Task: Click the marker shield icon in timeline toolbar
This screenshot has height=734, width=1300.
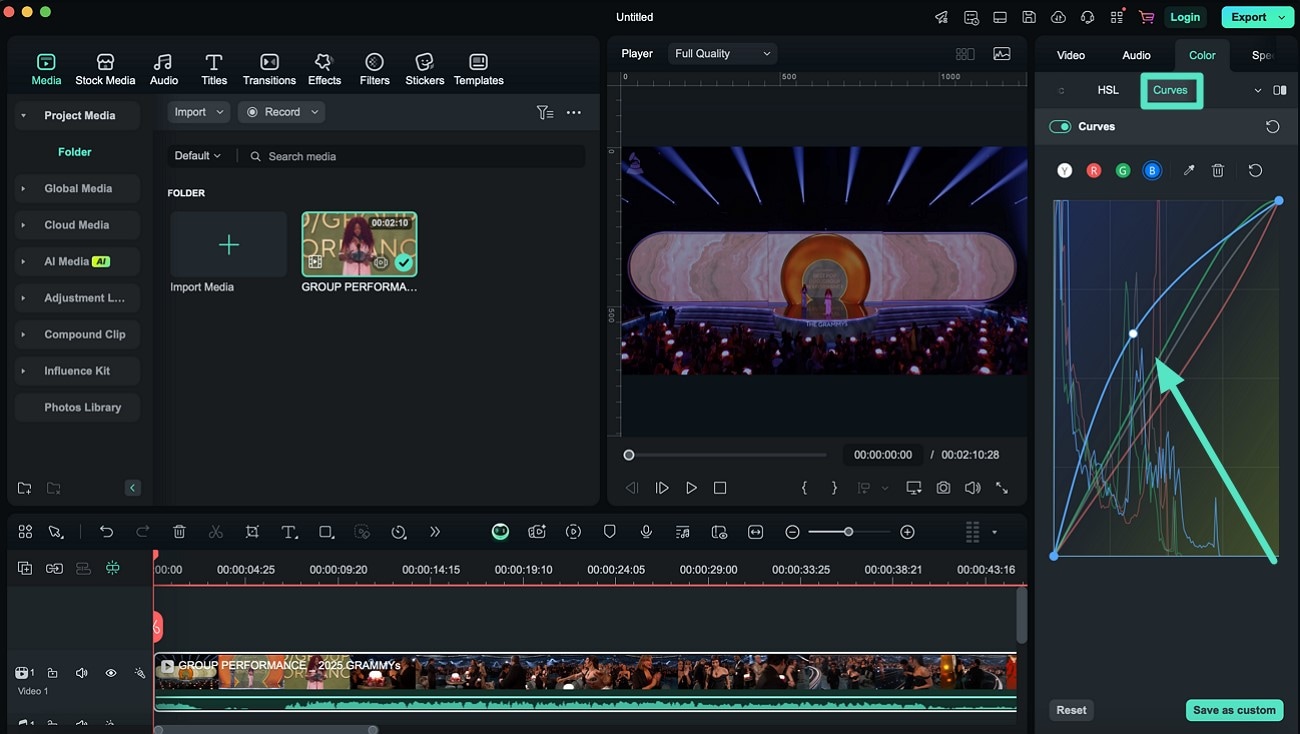Action: [x=610, y=532]
